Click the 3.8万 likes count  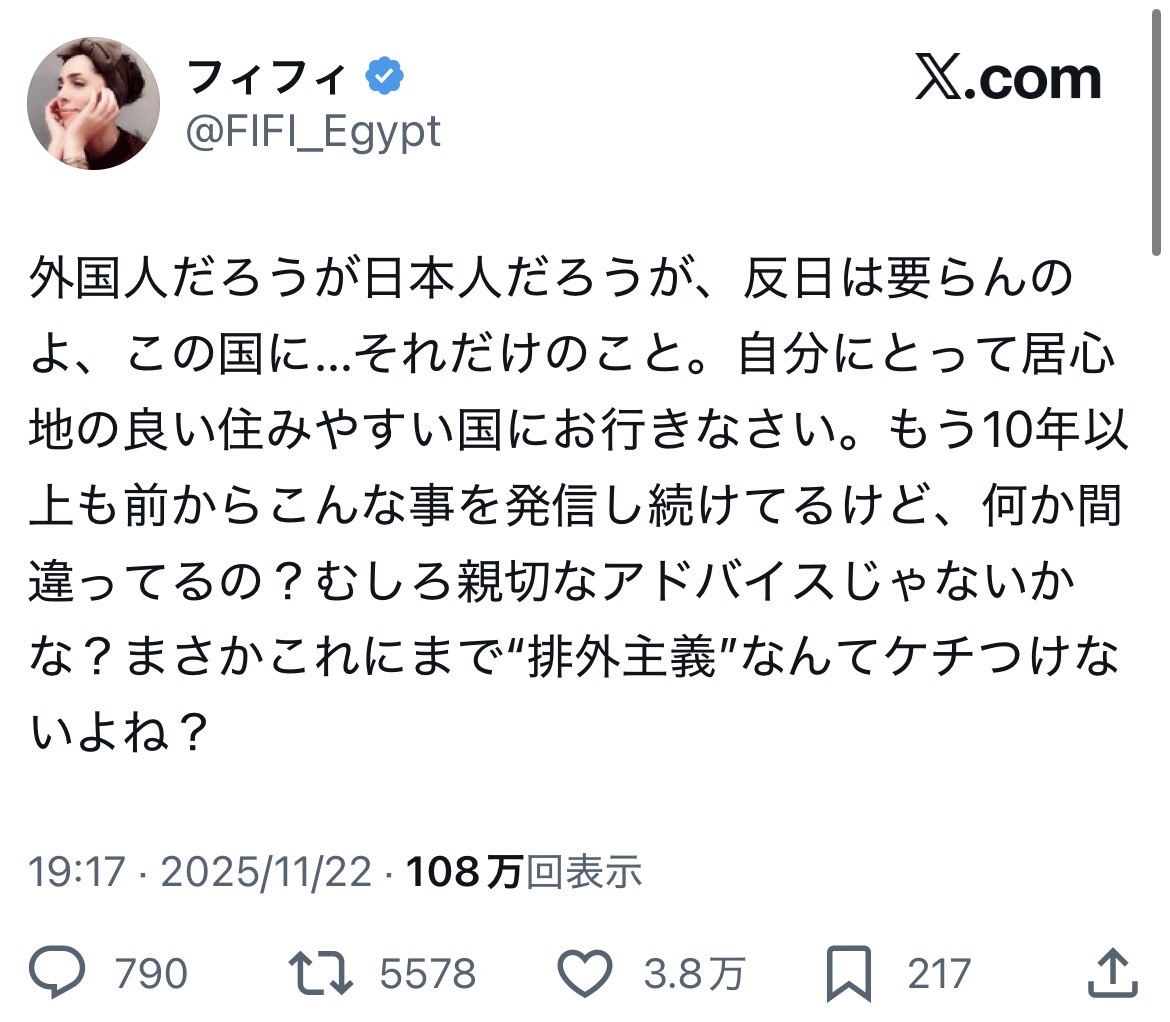point(694,973)
